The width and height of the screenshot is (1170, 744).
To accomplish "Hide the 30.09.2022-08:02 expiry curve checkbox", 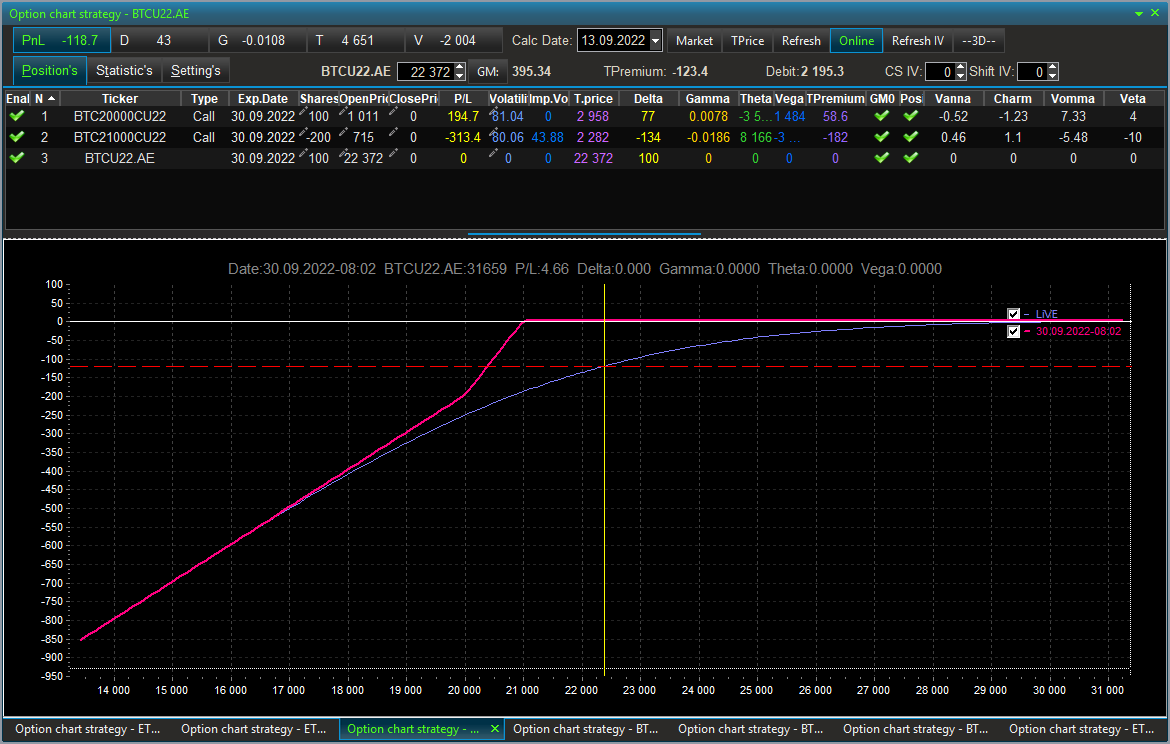I will [x=1013, y=331].
